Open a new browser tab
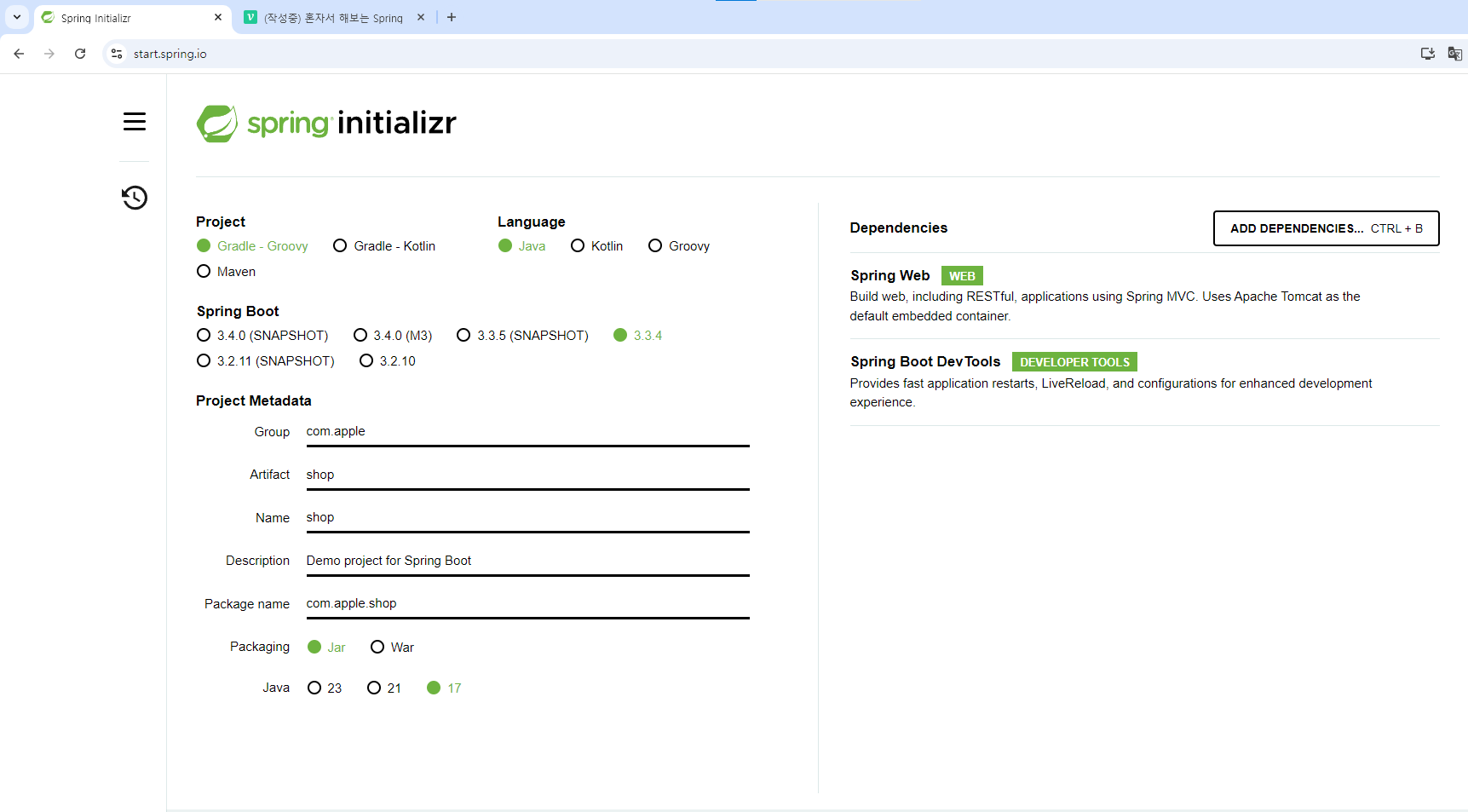This screenshot has height=812, width=1468. coord(452,17)
